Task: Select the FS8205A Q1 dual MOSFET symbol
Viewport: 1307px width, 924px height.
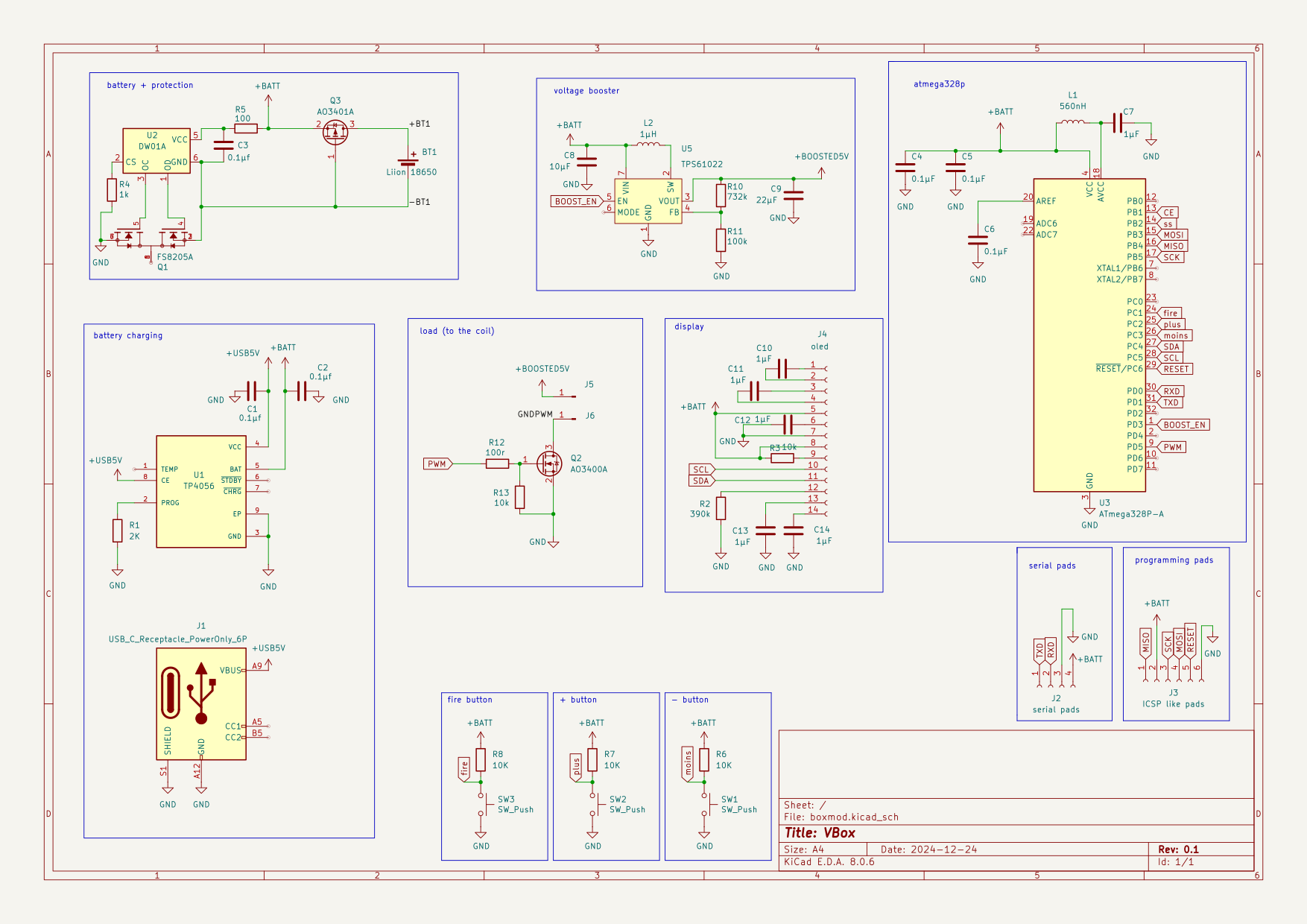Action: tap(151, 237)
